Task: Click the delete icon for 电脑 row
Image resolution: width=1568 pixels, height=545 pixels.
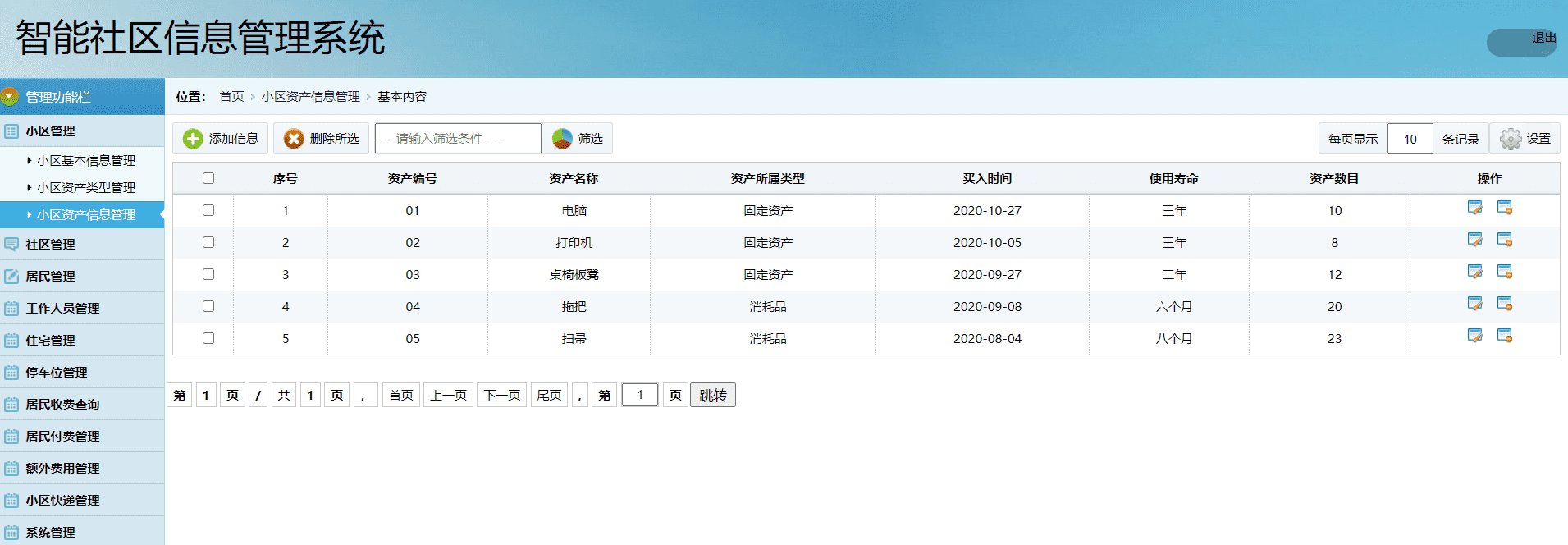Action: pos(1505,208)
